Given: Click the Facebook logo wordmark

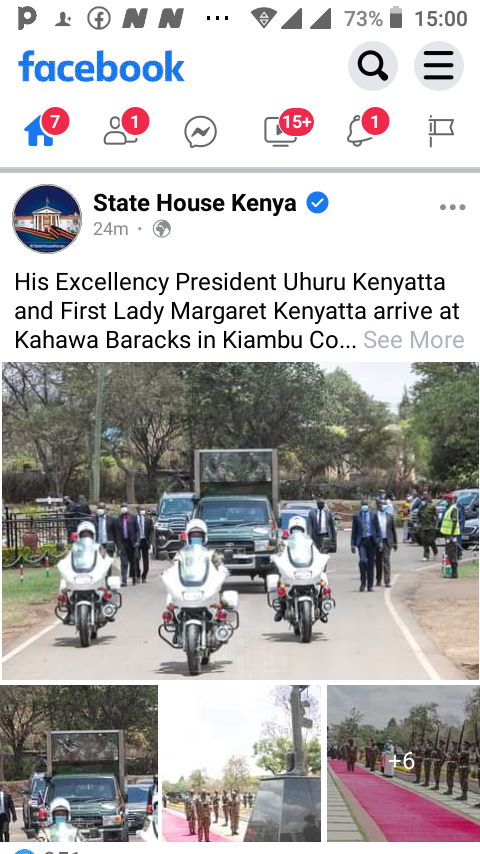Looking at the screenshot, I should click(101, 67).
